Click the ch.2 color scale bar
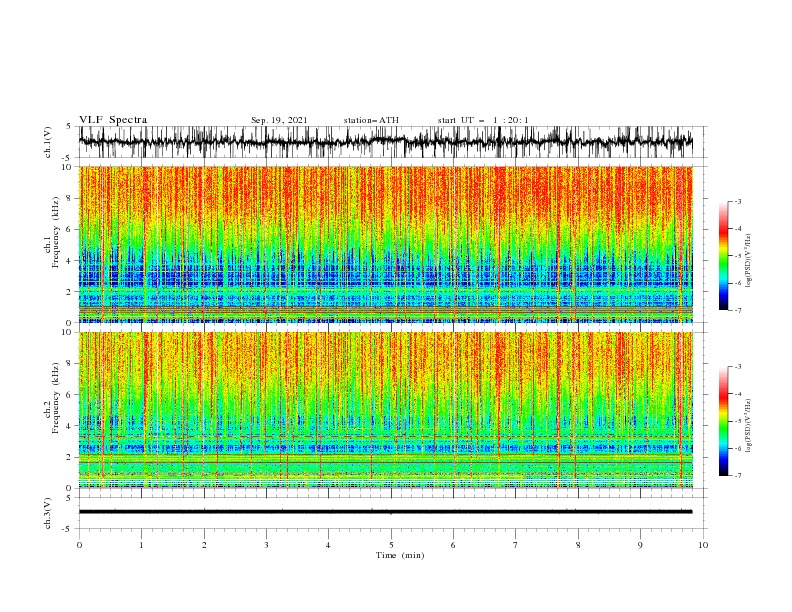The height and width of the screenshot is (612, 792). [x=723, y=421]
